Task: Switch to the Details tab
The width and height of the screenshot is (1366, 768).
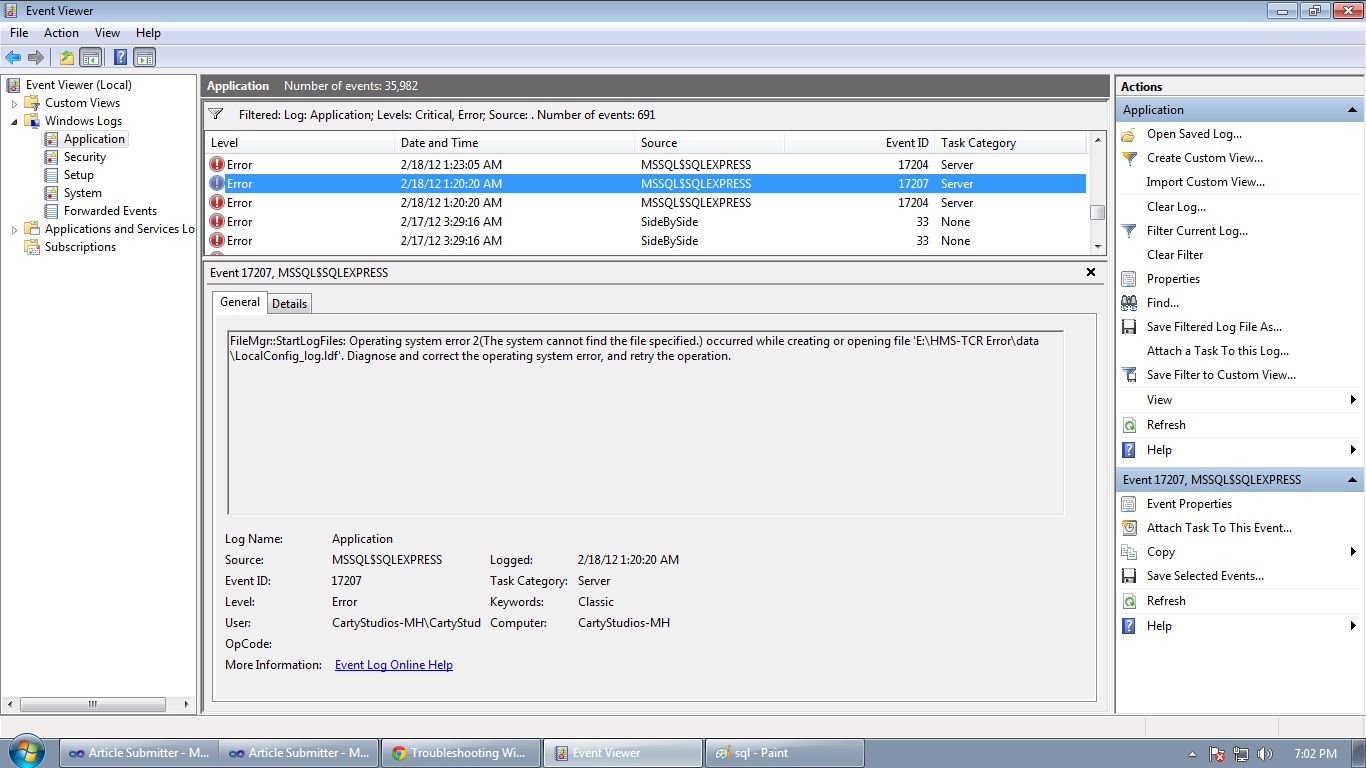Action: (x=290, y=304)
